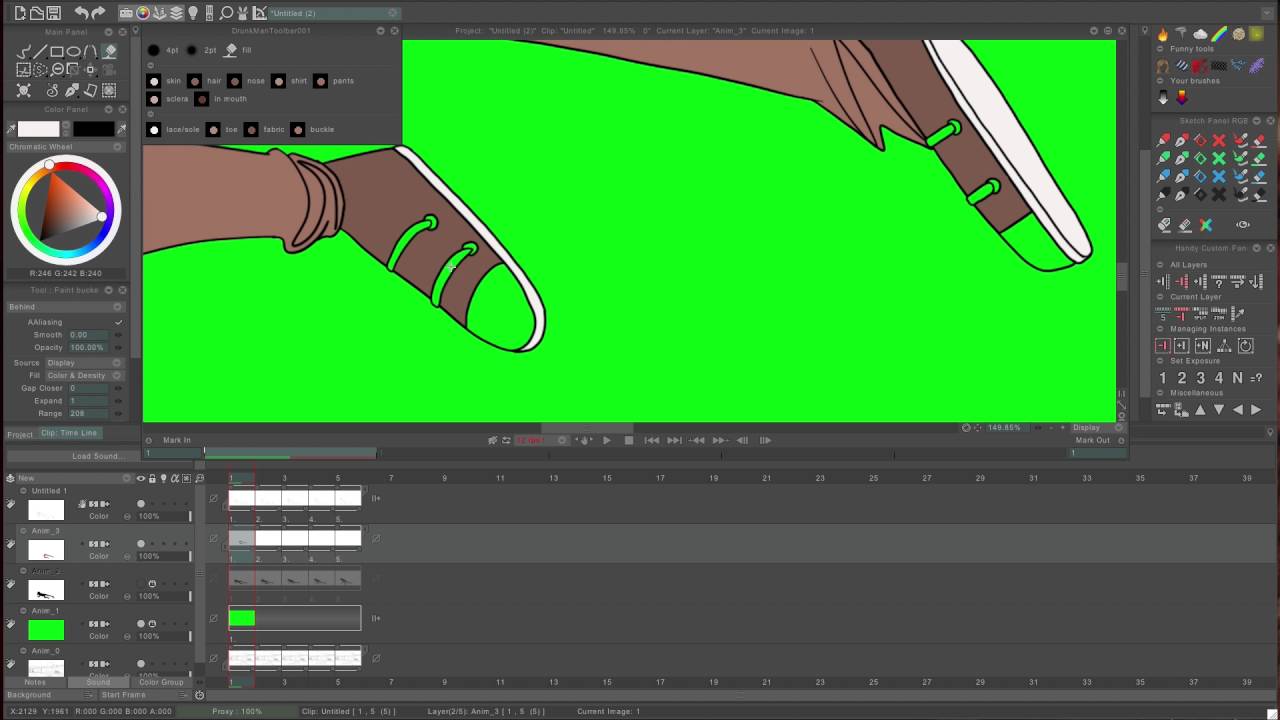Switch to the Clip: Time Line tab

69,433
